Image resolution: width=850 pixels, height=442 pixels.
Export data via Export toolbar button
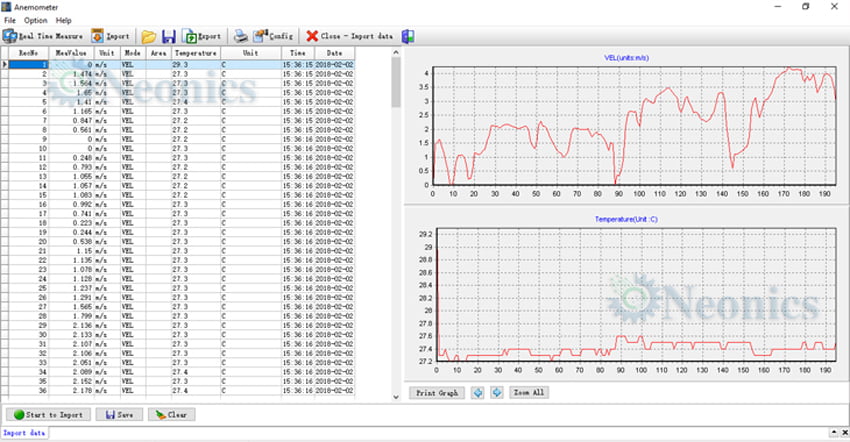coord(202,36)
